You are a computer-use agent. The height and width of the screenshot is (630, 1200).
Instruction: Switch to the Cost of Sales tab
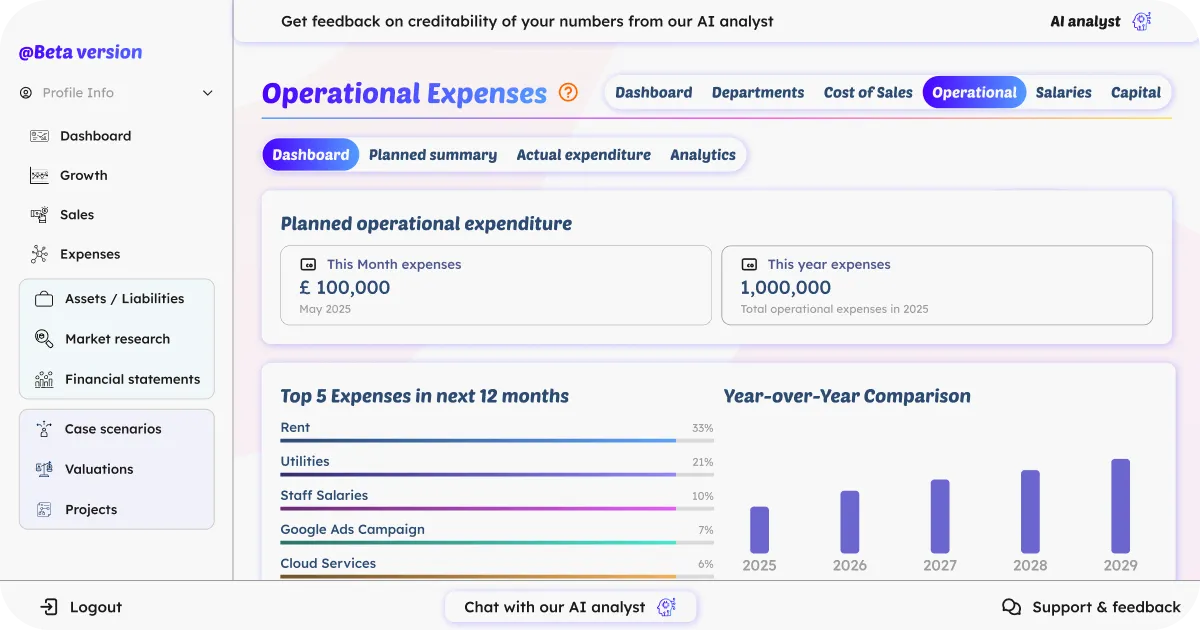(x=868, y=93)
